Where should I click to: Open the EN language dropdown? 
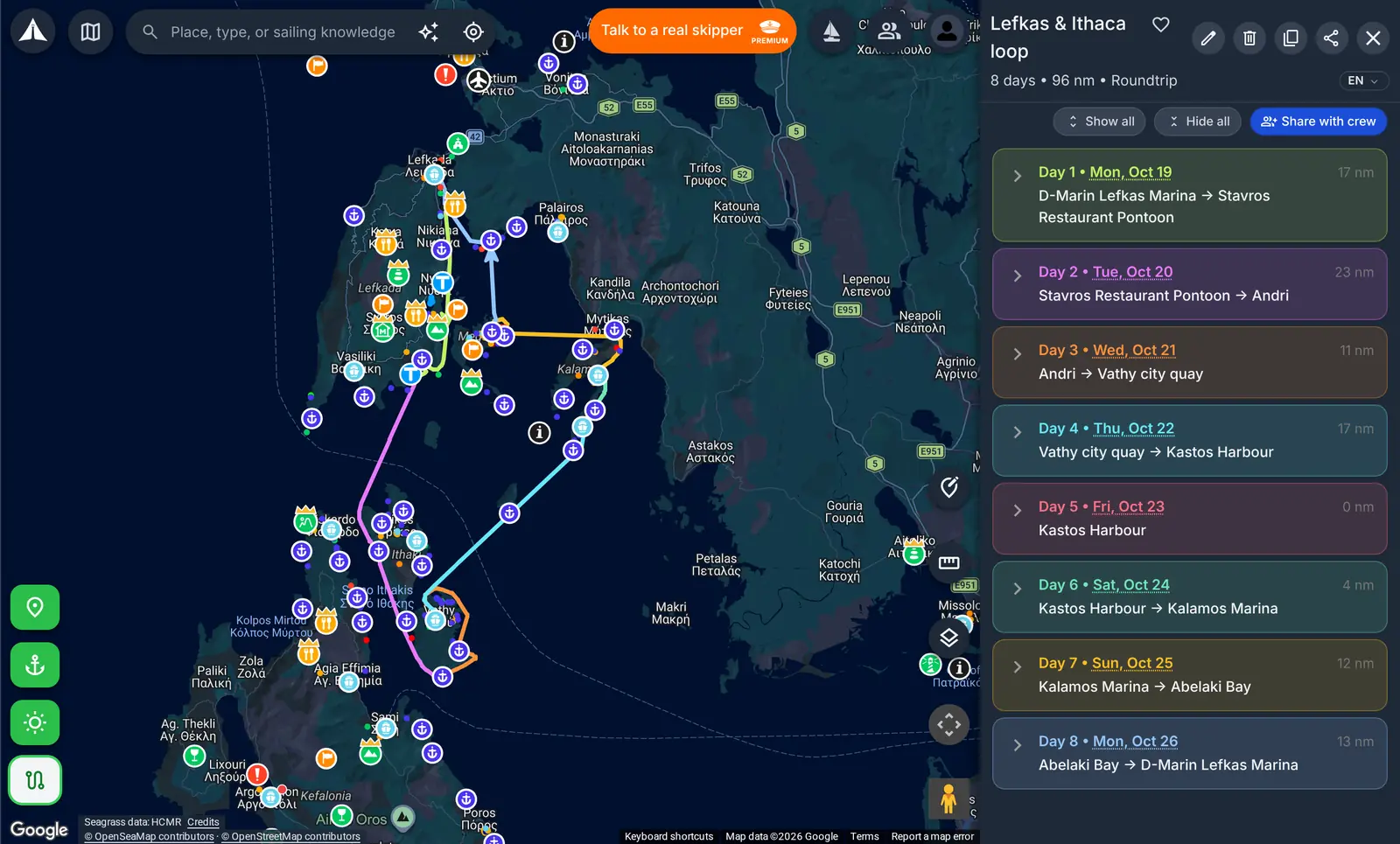point(1363,80)
